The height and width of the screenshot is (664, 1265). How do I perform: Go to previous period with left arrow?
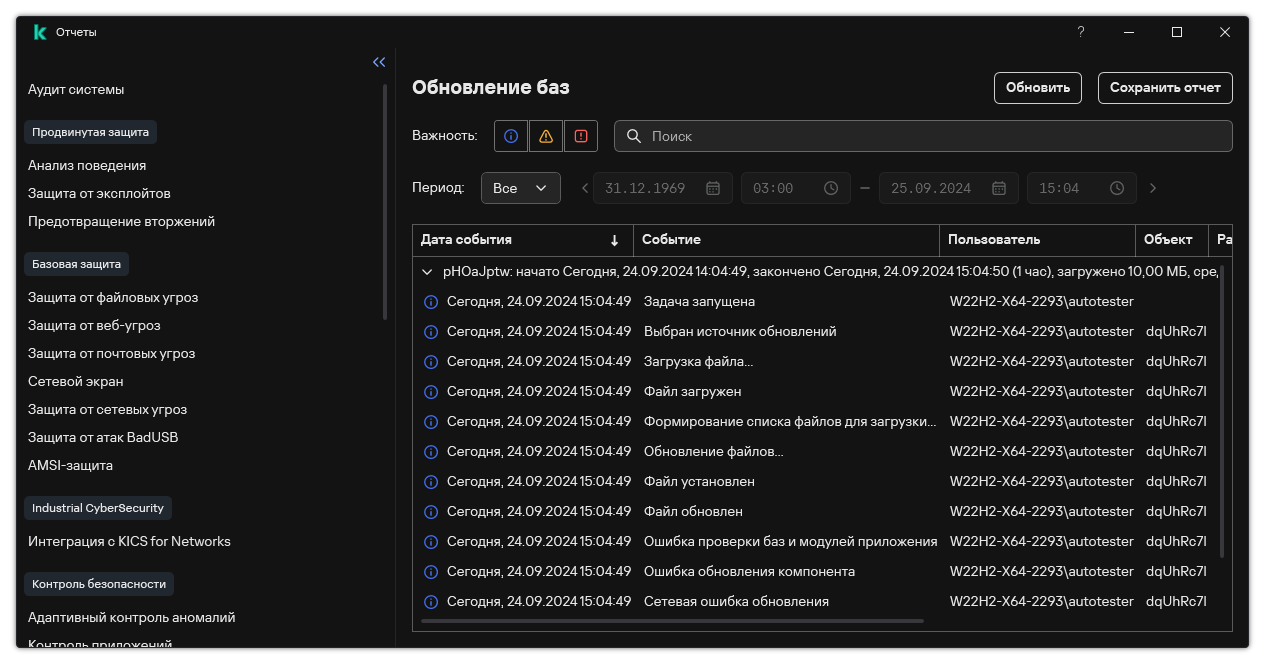(585, 188)
